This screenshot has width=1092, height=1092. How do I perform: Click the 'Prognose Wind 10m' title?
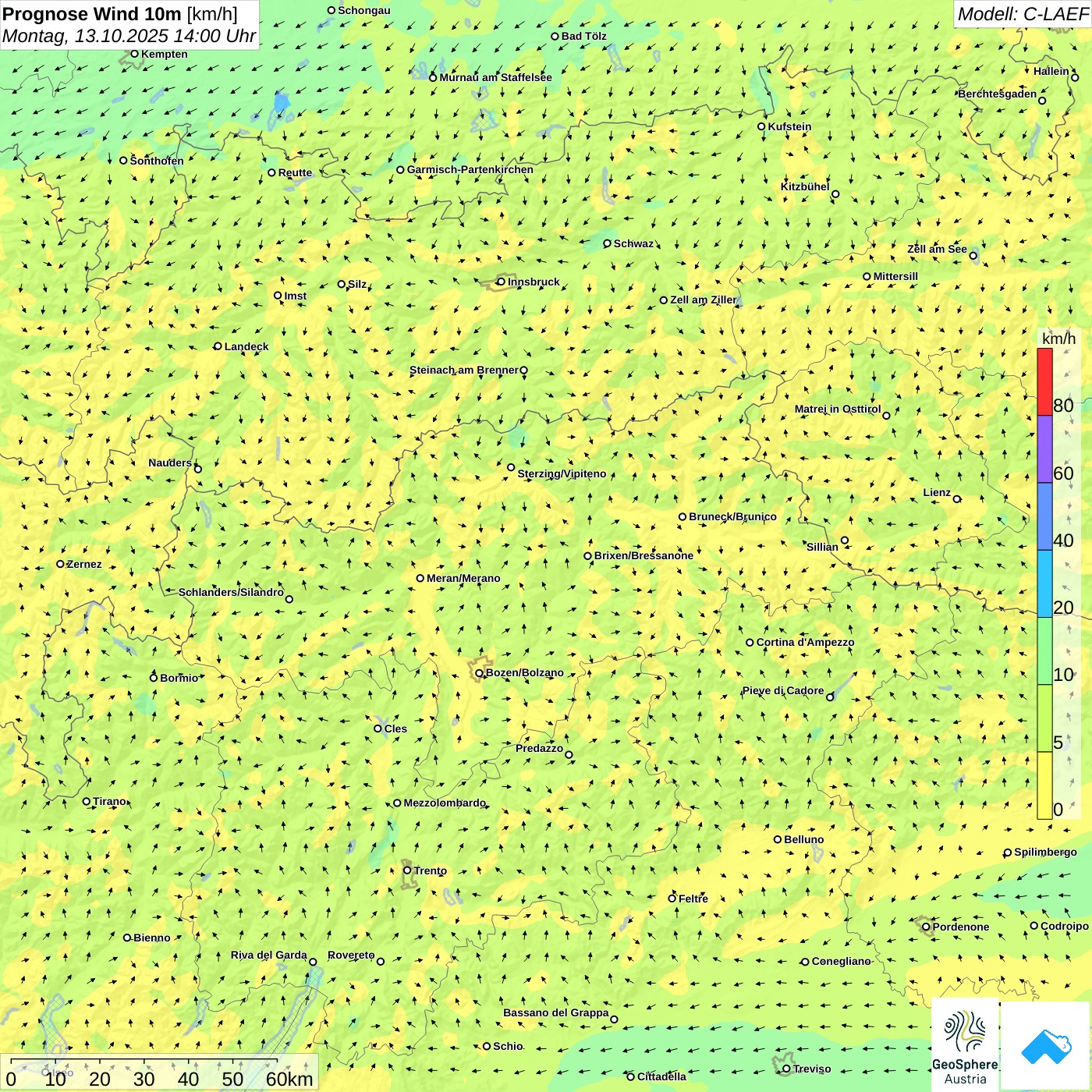(x=92, y=13)
